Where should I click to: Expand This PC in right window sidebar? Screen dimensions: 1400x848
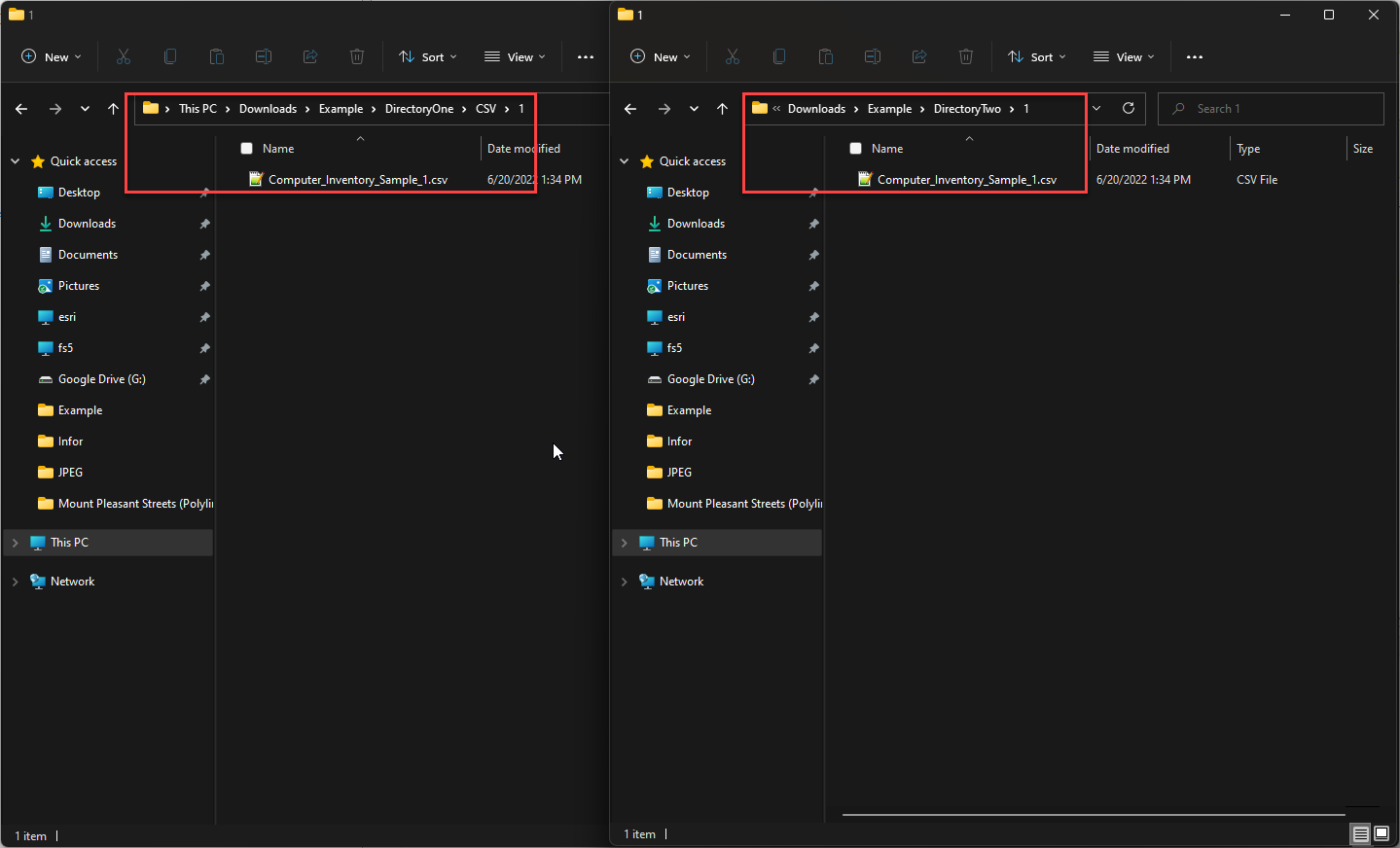[625, 543]
